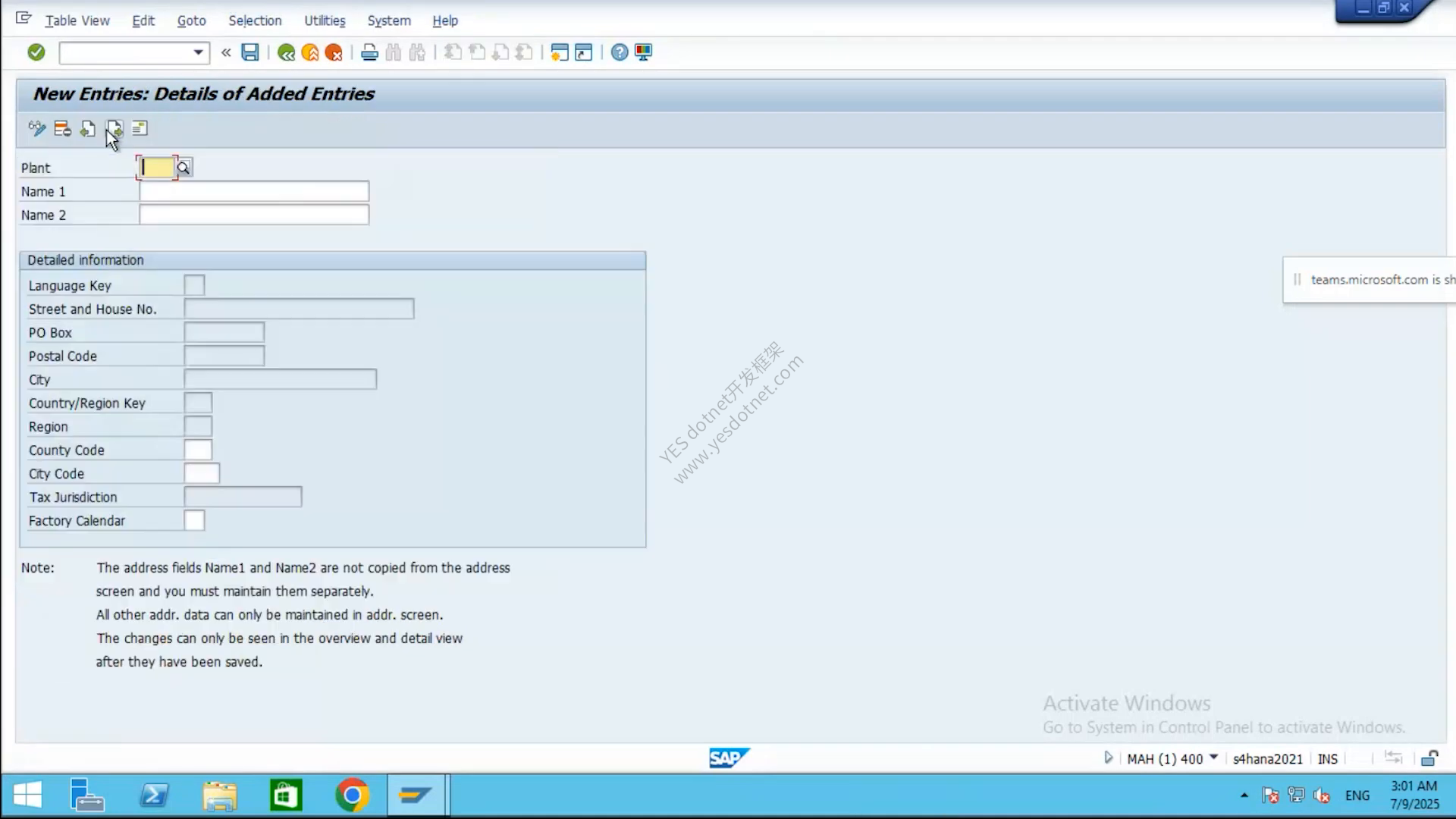Click the Name 1 input field
Image resolution: width=1456 pixels, height=819 pixels.
[254, 191]
